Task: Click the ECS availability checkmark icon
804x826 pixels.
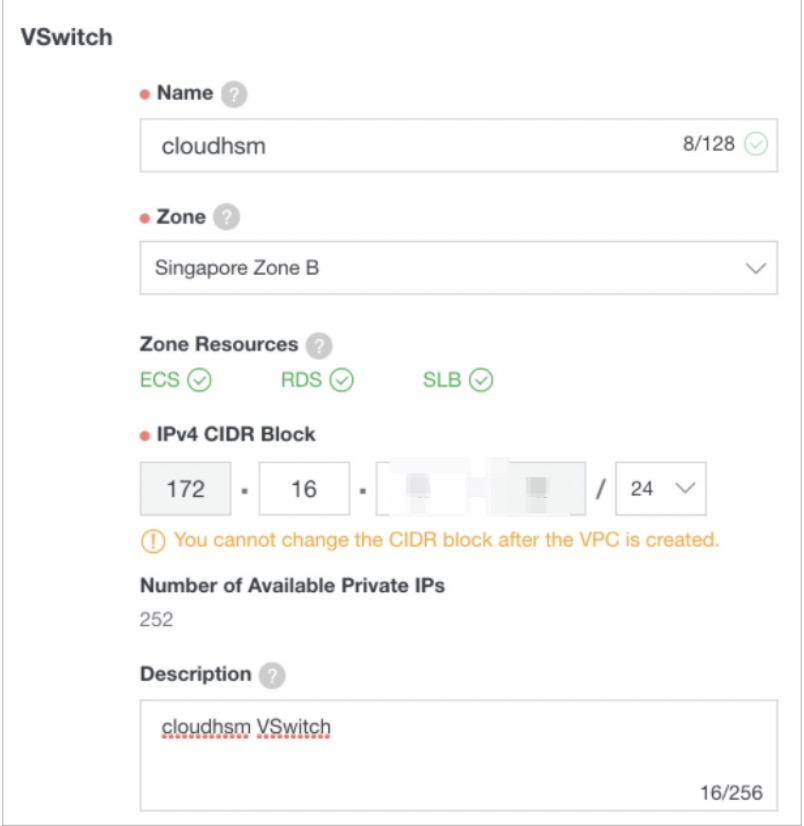Action: pos(200,380)
